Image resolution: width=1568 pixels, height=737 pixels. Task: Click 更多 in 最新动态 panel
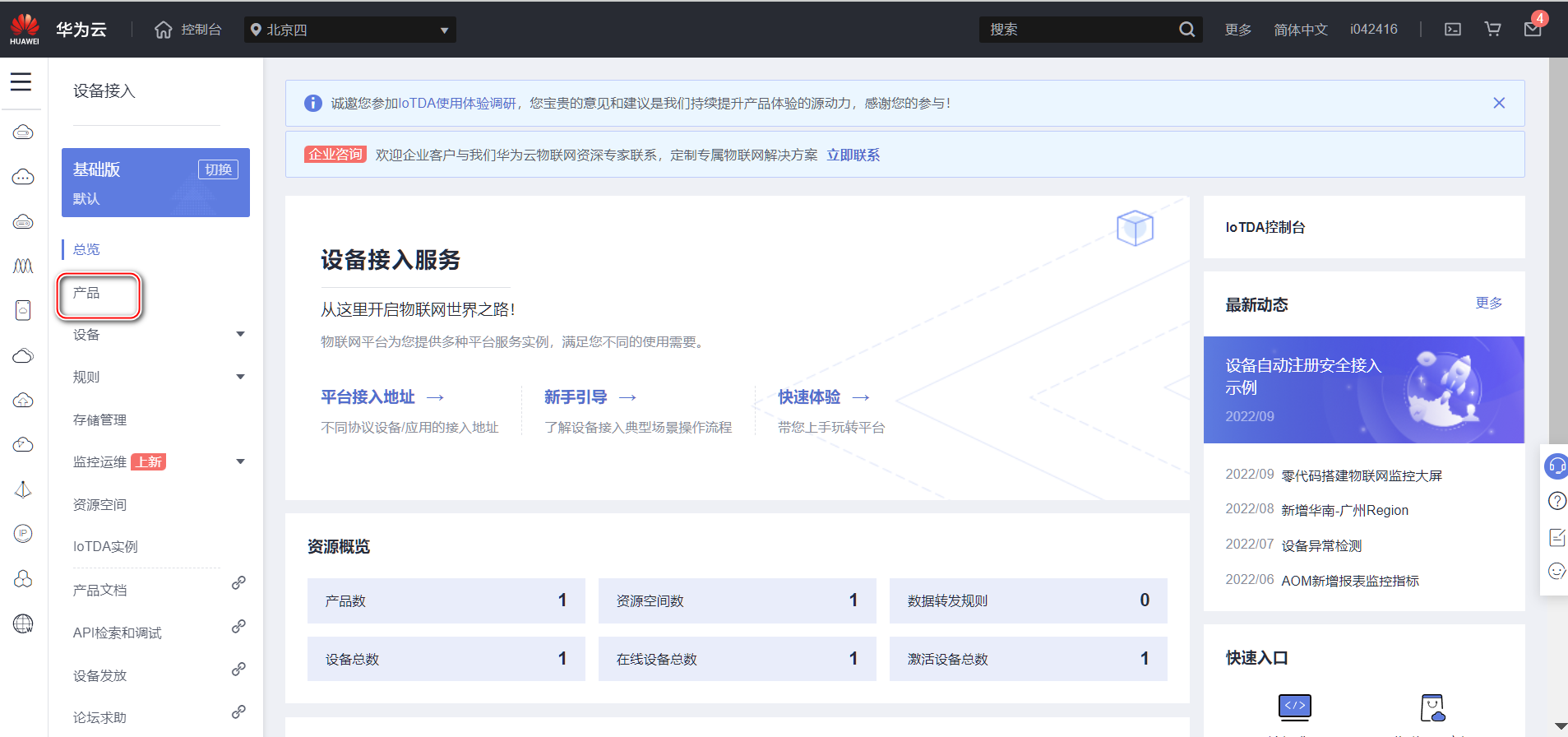[1488, 303]
